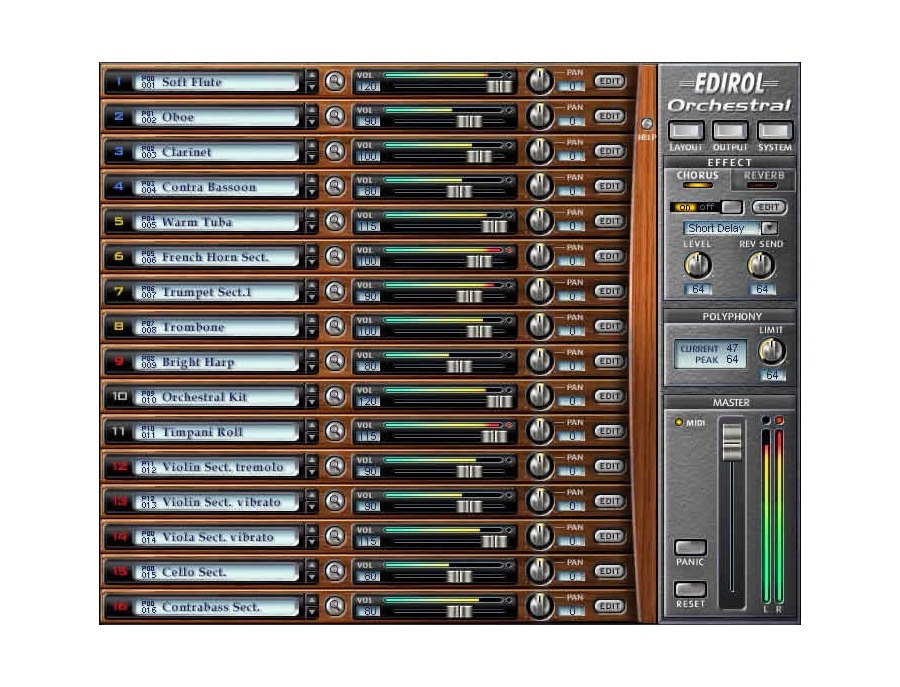Click the pan knob for Soft Flute
900x687 pixels.
(540, 81)
